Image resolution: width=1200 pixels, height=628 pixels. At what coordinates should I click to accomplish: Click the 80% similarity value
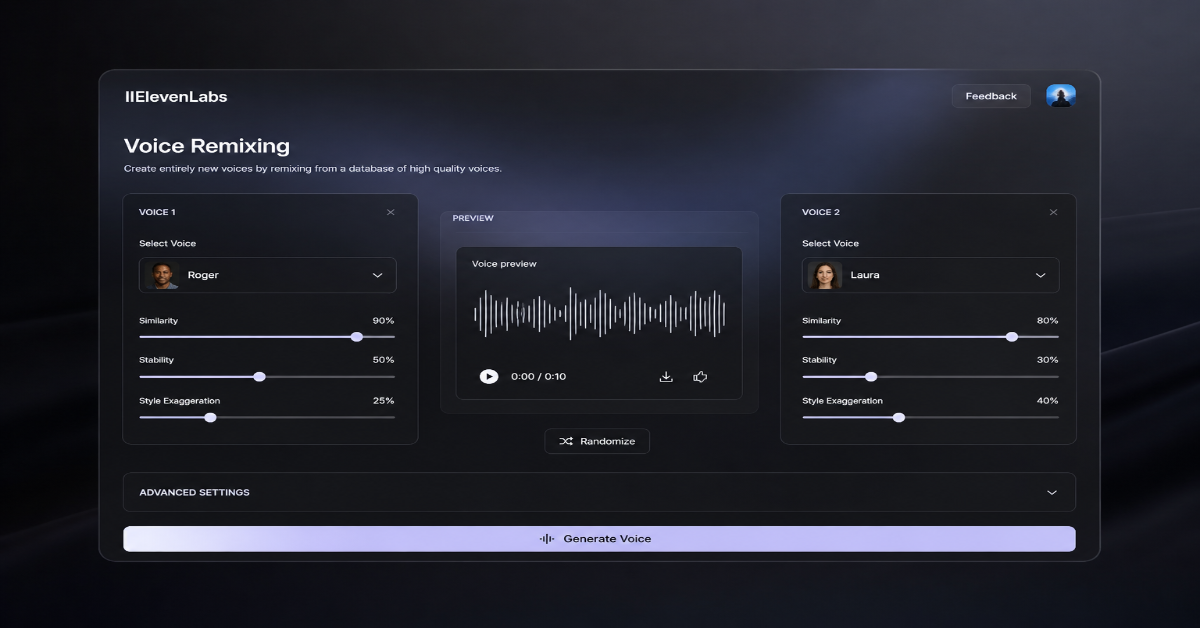[x=1047, y=321]
